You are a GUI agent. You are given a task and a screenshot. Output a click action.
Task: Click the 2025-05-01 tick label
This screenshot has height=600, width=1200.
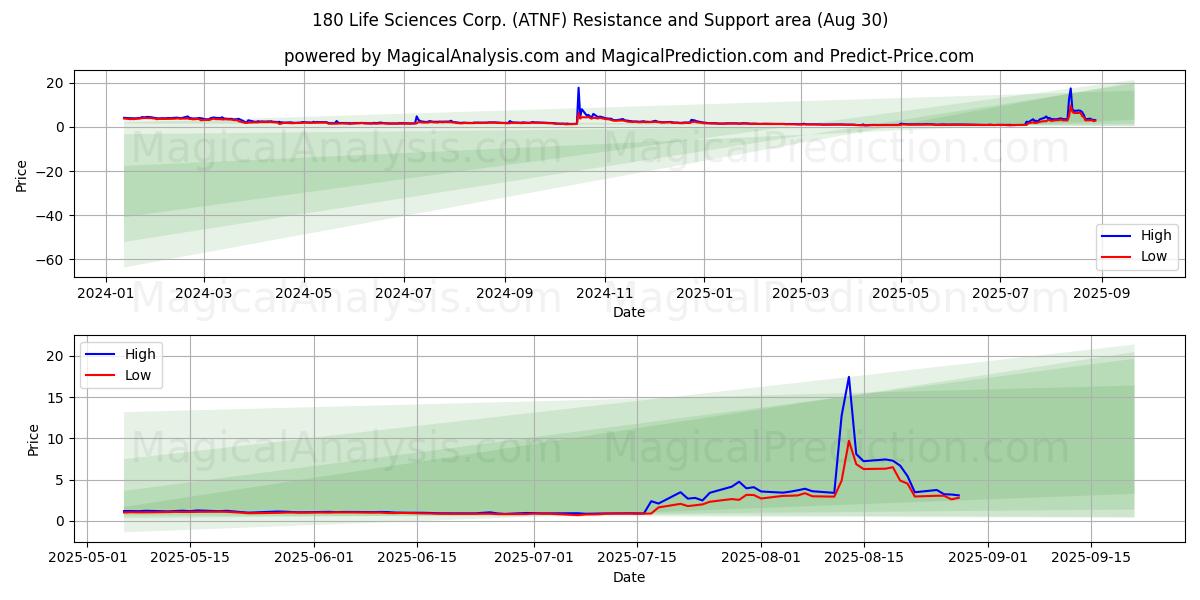click(x=88, y=559)
